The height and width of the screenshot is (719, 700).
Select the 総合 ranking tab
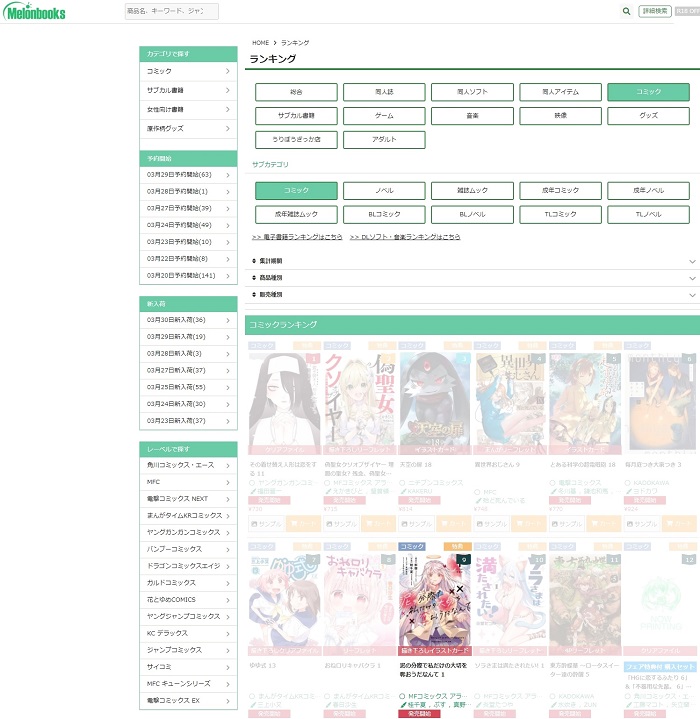296,92
